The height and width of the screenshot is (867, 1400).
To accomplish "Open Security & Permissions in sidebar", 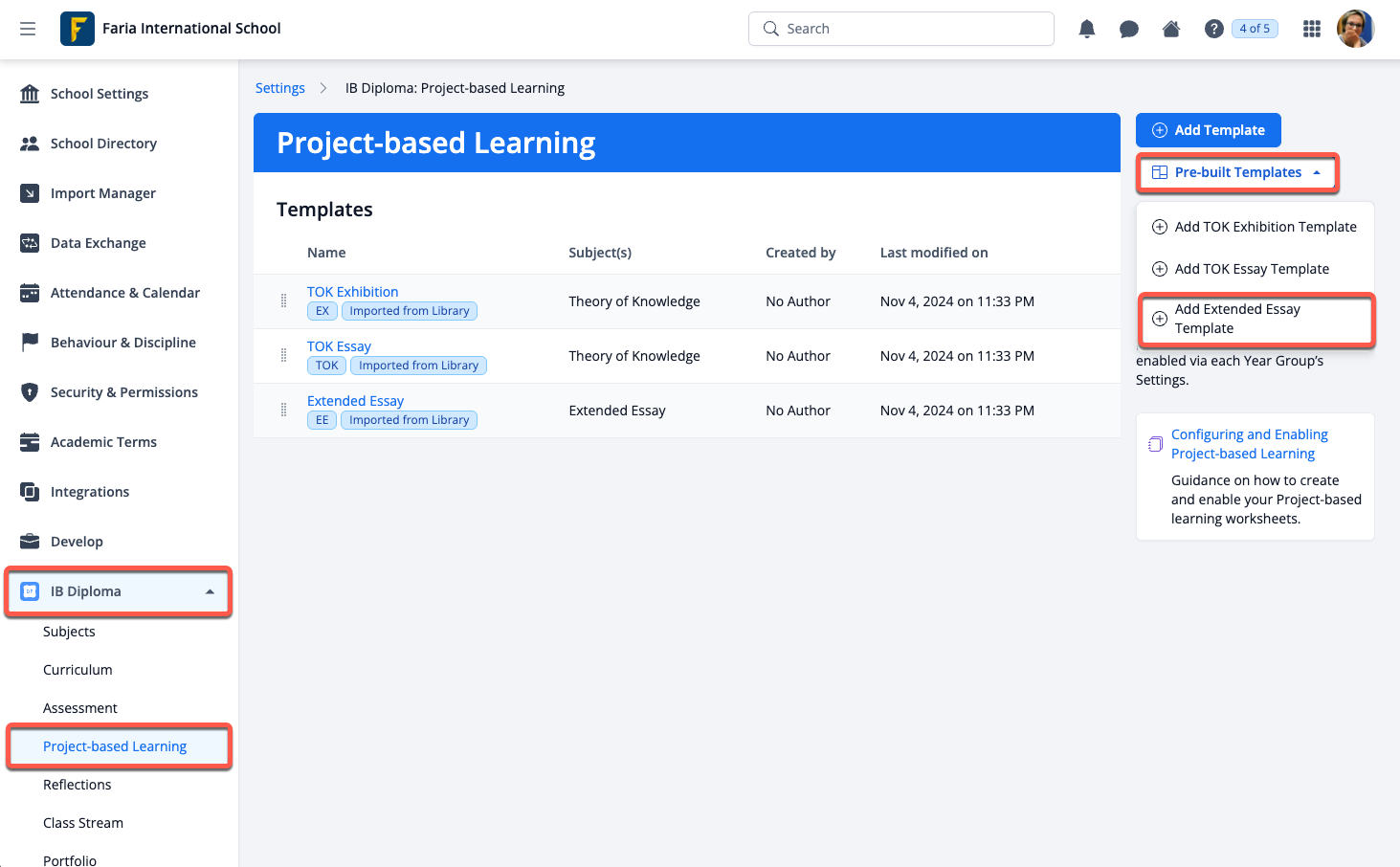I will coord(123,392).
